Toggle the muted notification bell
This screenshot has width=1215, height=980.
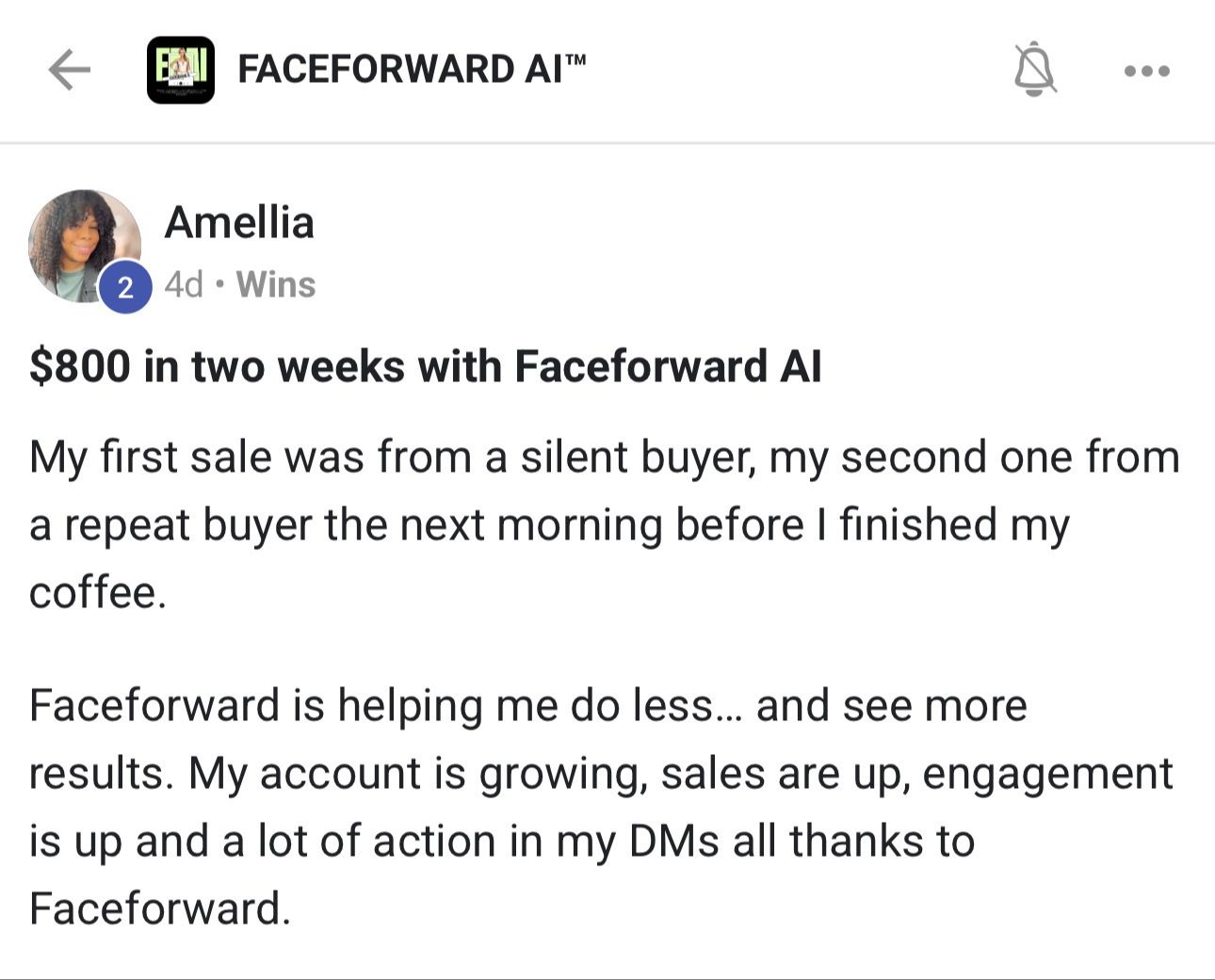point(1034,70)
